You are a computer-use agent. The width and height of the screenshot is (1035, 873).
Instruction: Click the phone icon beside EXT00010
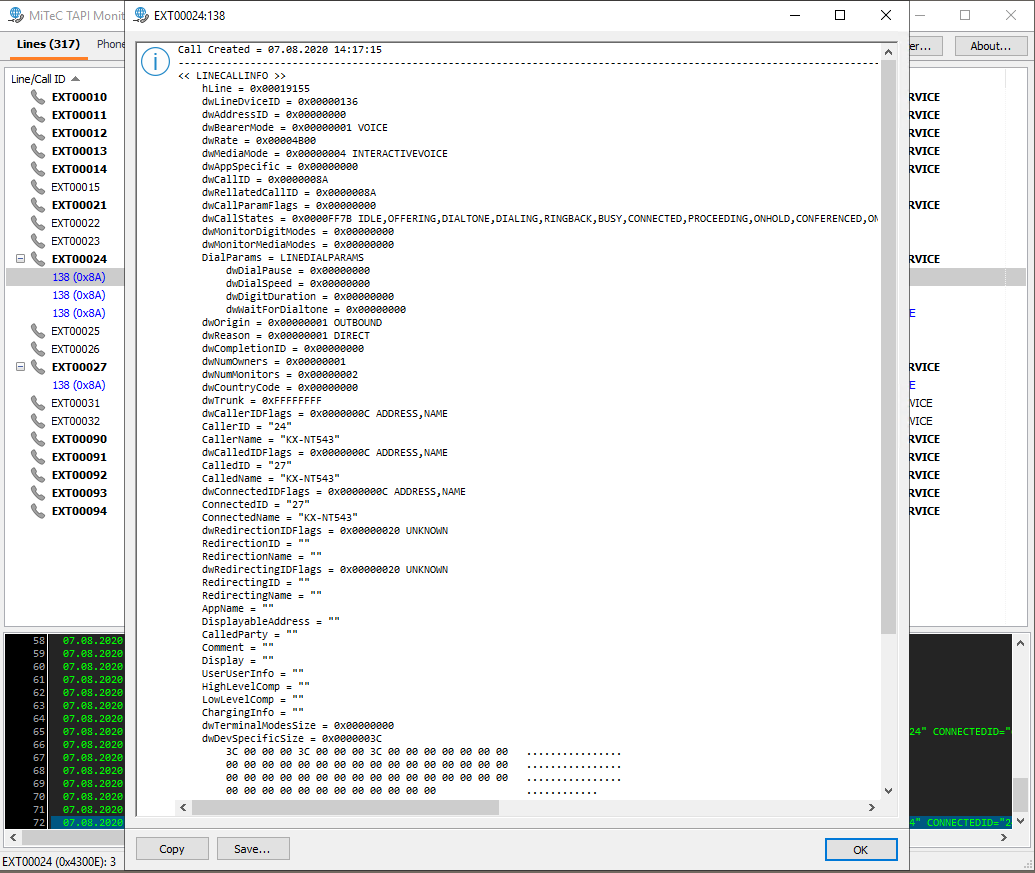pyautogui.click(x=38, y=97)
